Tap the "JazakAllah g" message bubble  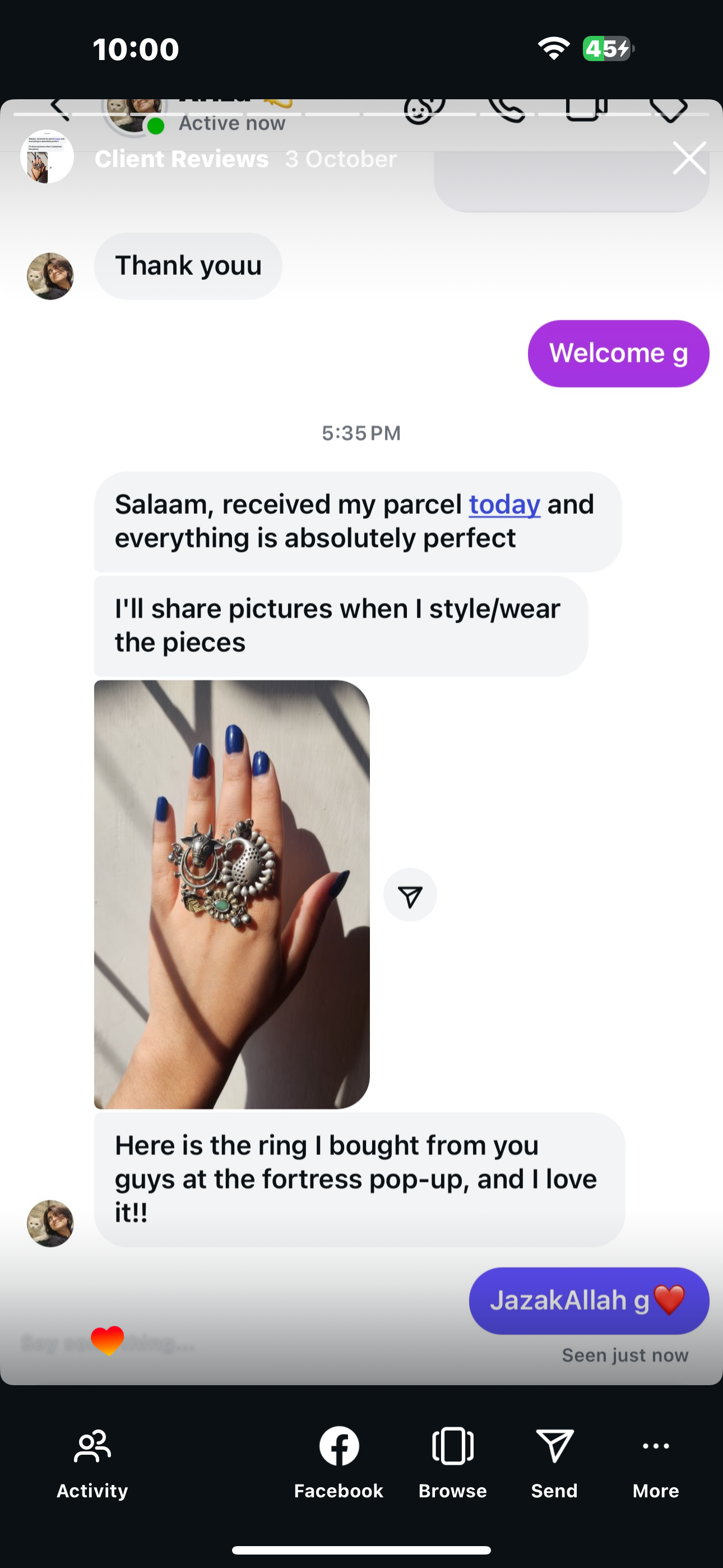(x=588, y=1301)
